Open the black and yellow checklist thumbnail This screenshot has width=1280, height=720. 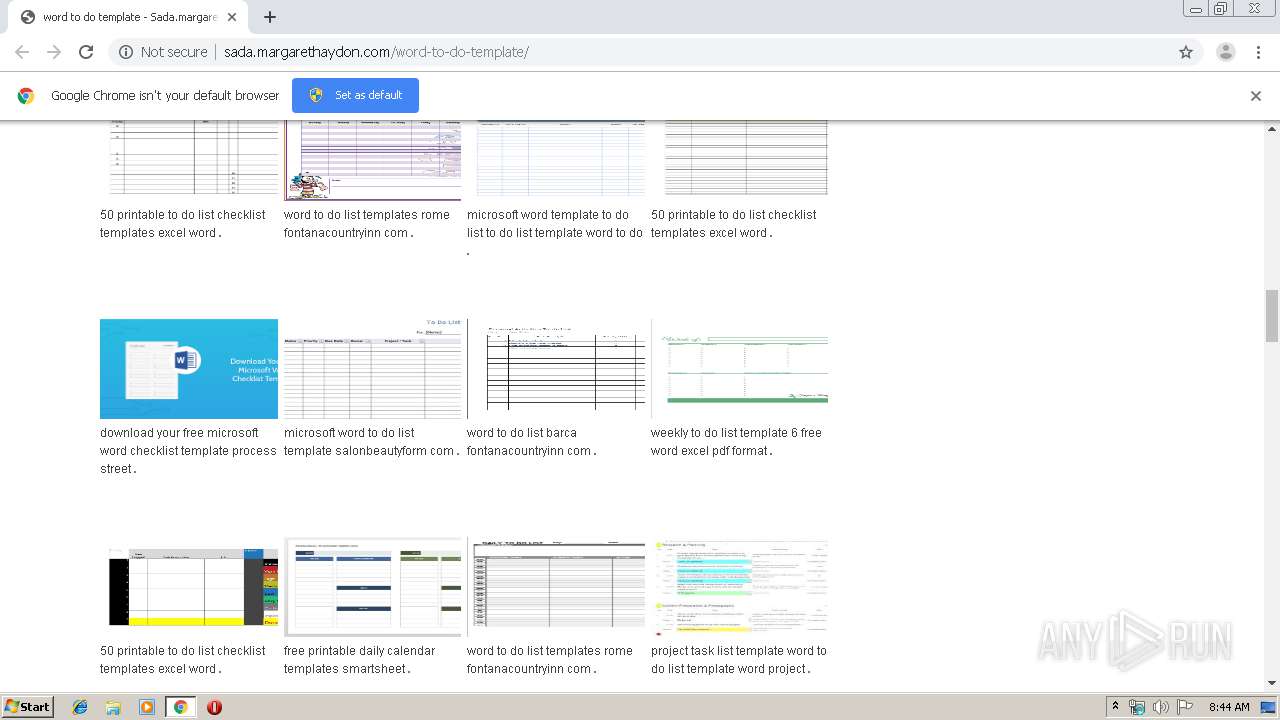coord(189,587)
